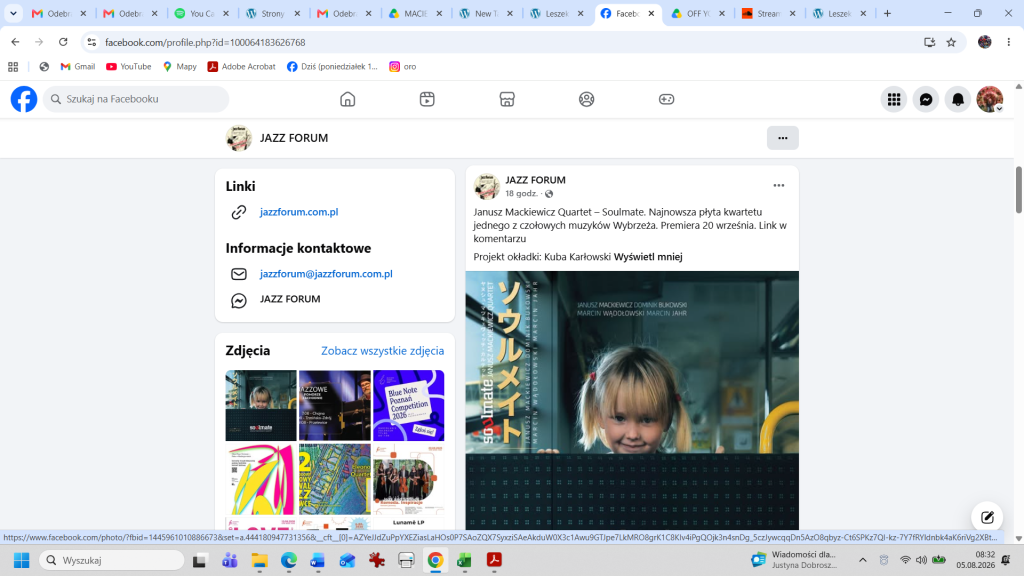
Task: Open the JAZZ FORUM page header options button
Action: pyautogui.click(x=782, y=138)
